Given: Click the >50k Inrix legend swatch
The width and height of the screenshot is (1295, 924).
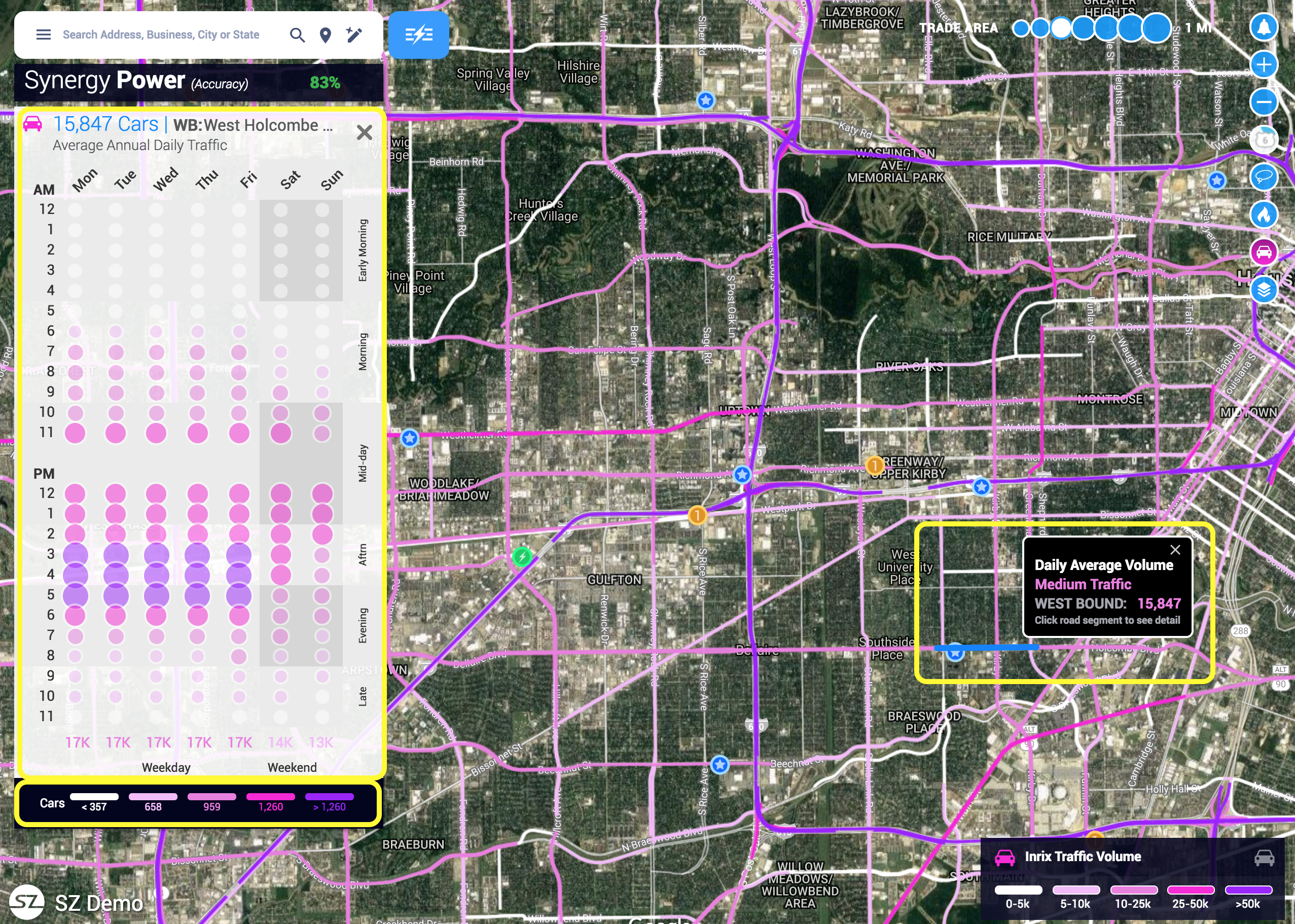Looking at the screenshot, I should point(1248,890).
